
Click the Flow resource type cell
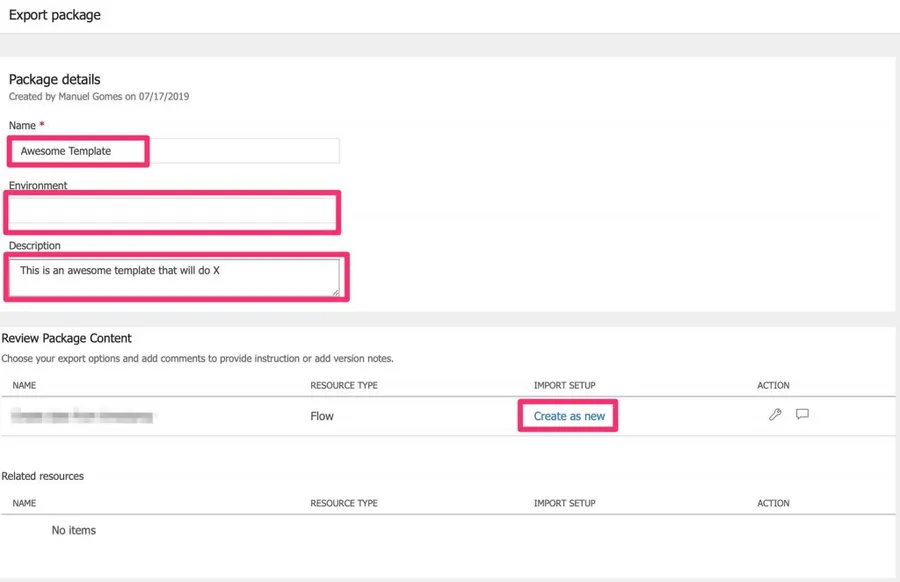[x=322, y=416]
